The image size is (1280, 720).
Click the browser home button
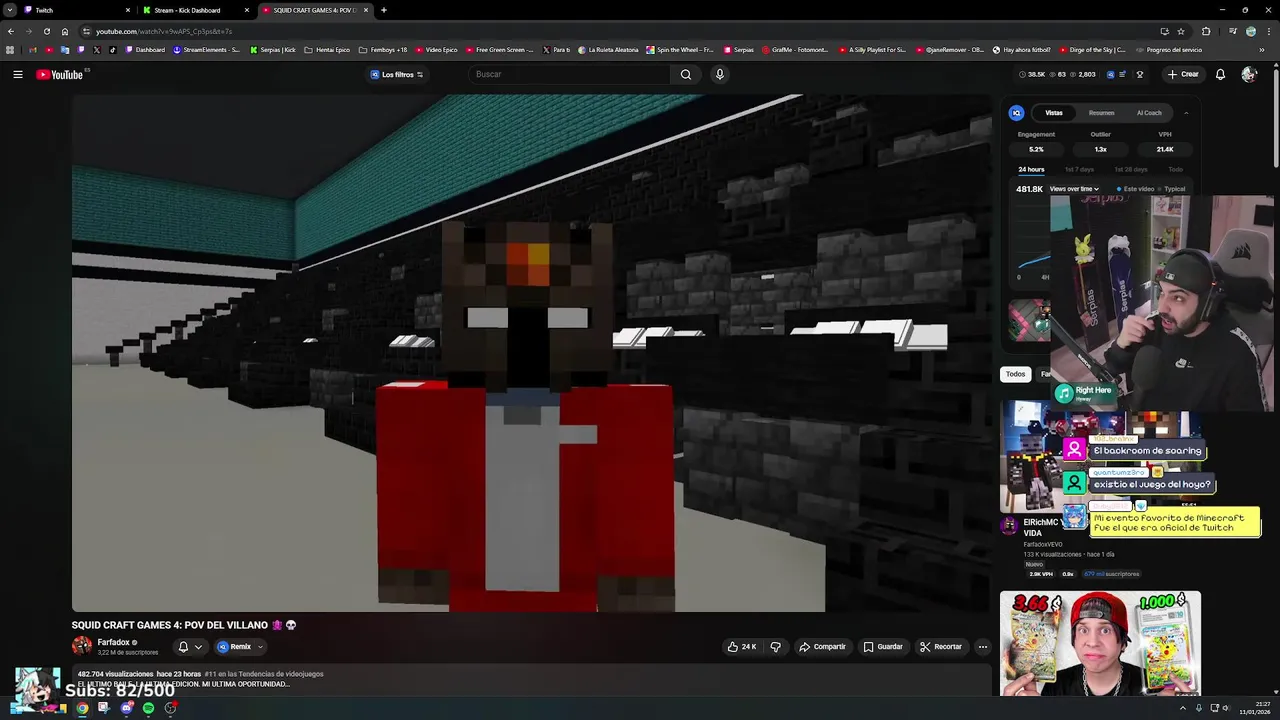pos(65,31)
